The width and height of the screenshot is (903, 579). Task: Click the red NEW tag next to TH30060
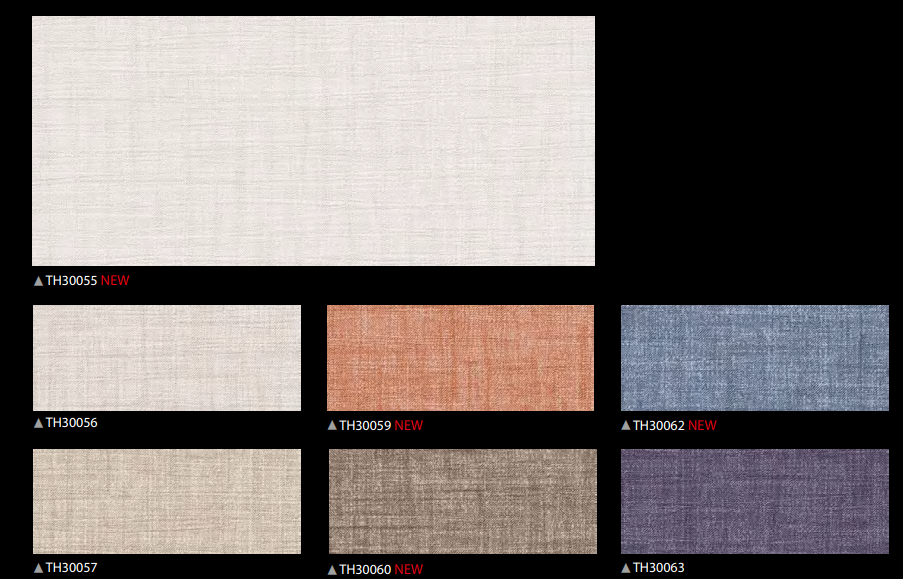tap(409, 569)
